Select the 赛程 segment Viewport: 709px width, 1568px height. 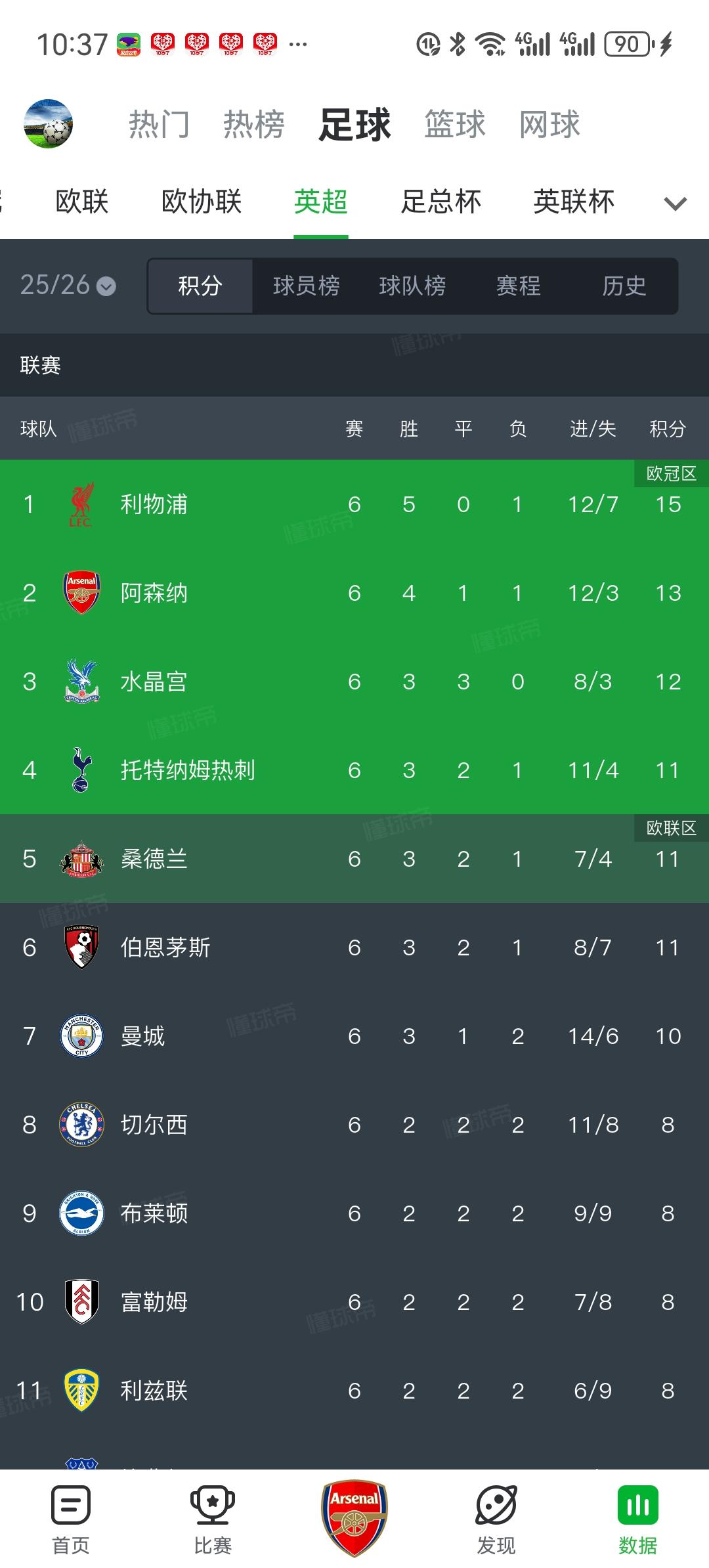tap(519, 286)
